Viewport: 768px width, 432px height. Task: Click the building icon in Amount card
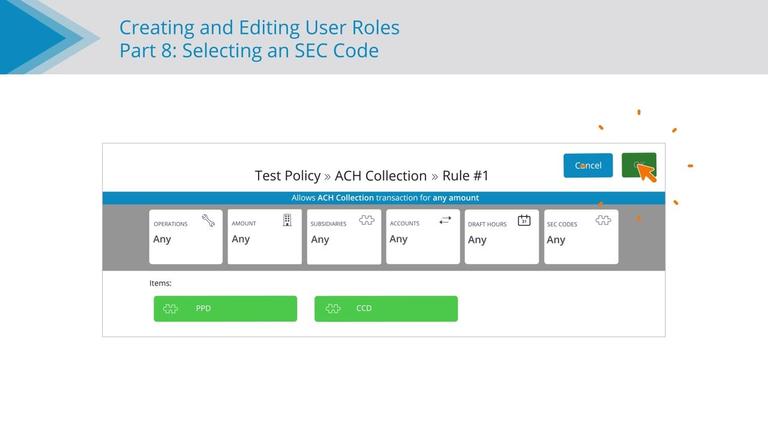(x=287, y=220)
